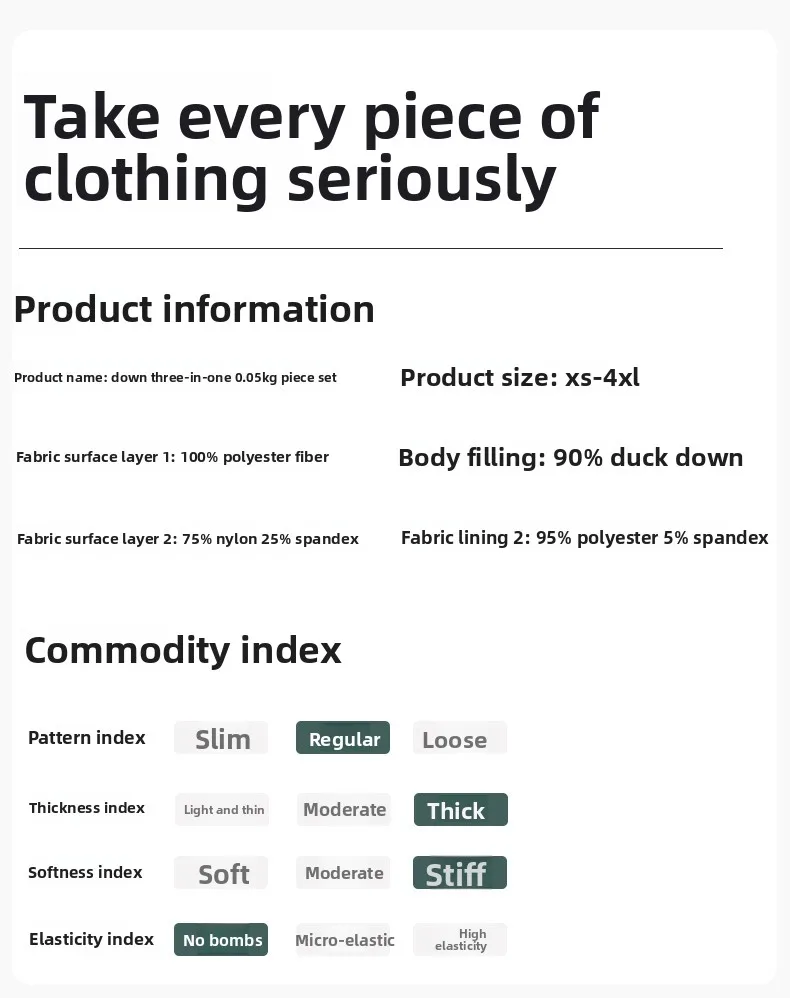790x998 pixels.
Task: Select the Regular pattern option
Action: pyautogui.click(x=343, y=739)
